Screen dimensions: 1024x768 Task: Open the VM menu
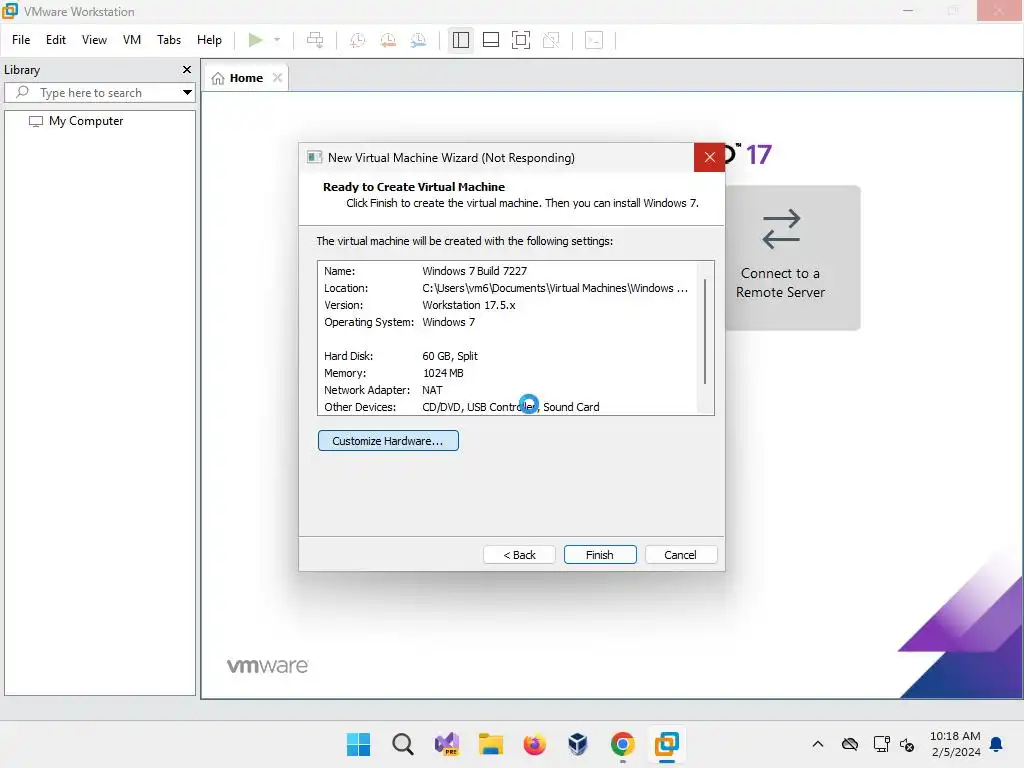[132, 40]
